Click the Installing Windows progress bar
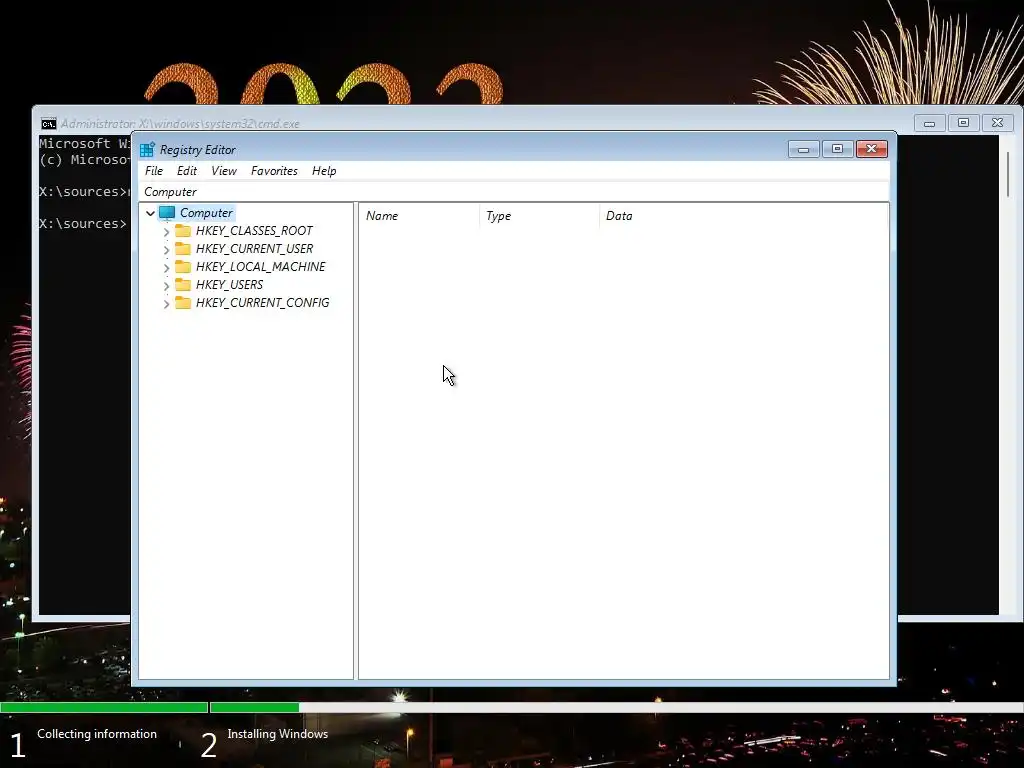1024x768 pixels. pyautogui.click(x=616, y=707)
